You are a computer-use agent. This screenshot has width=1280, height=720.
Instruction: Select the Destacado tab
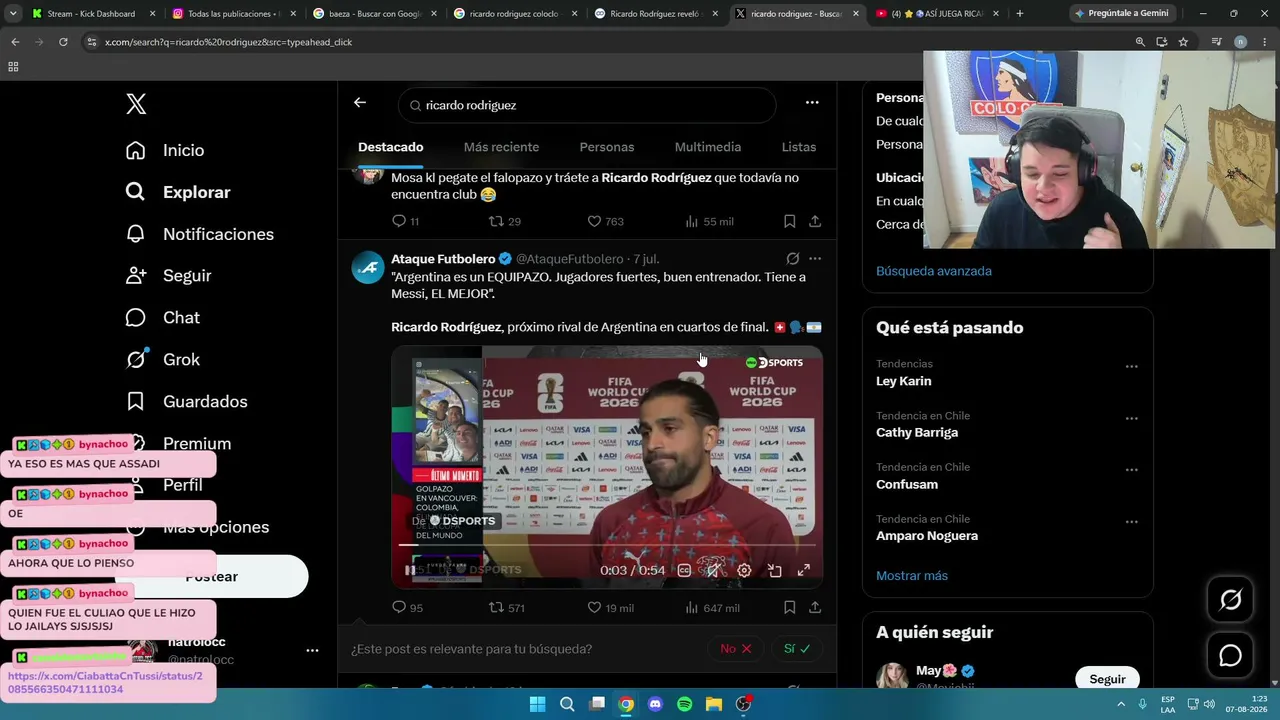(391, 147)
